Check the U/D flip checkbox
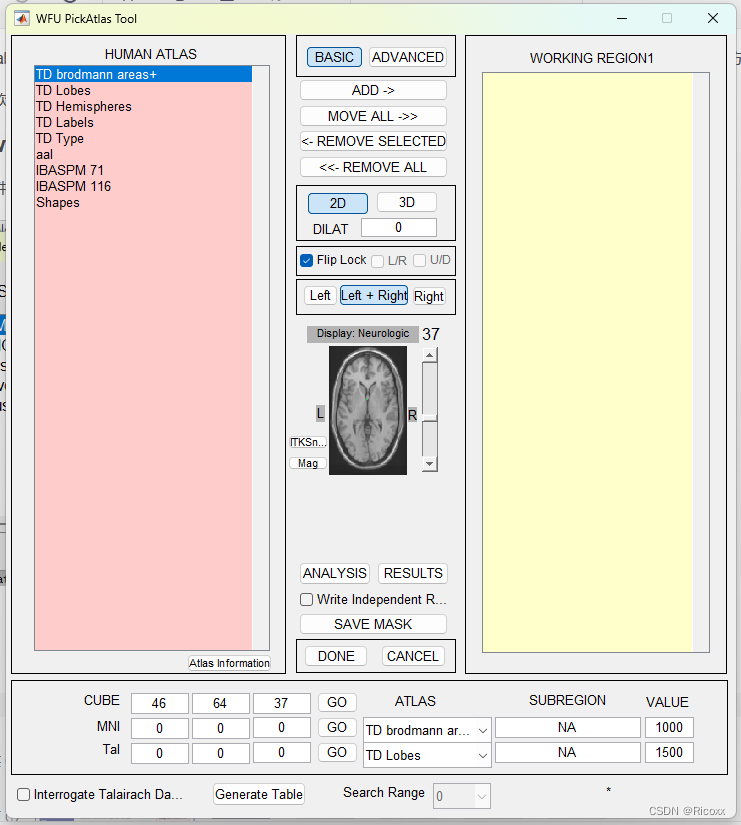Image resolution: width=741 pixels, height=825 pixels. click(x=419, y=260)
